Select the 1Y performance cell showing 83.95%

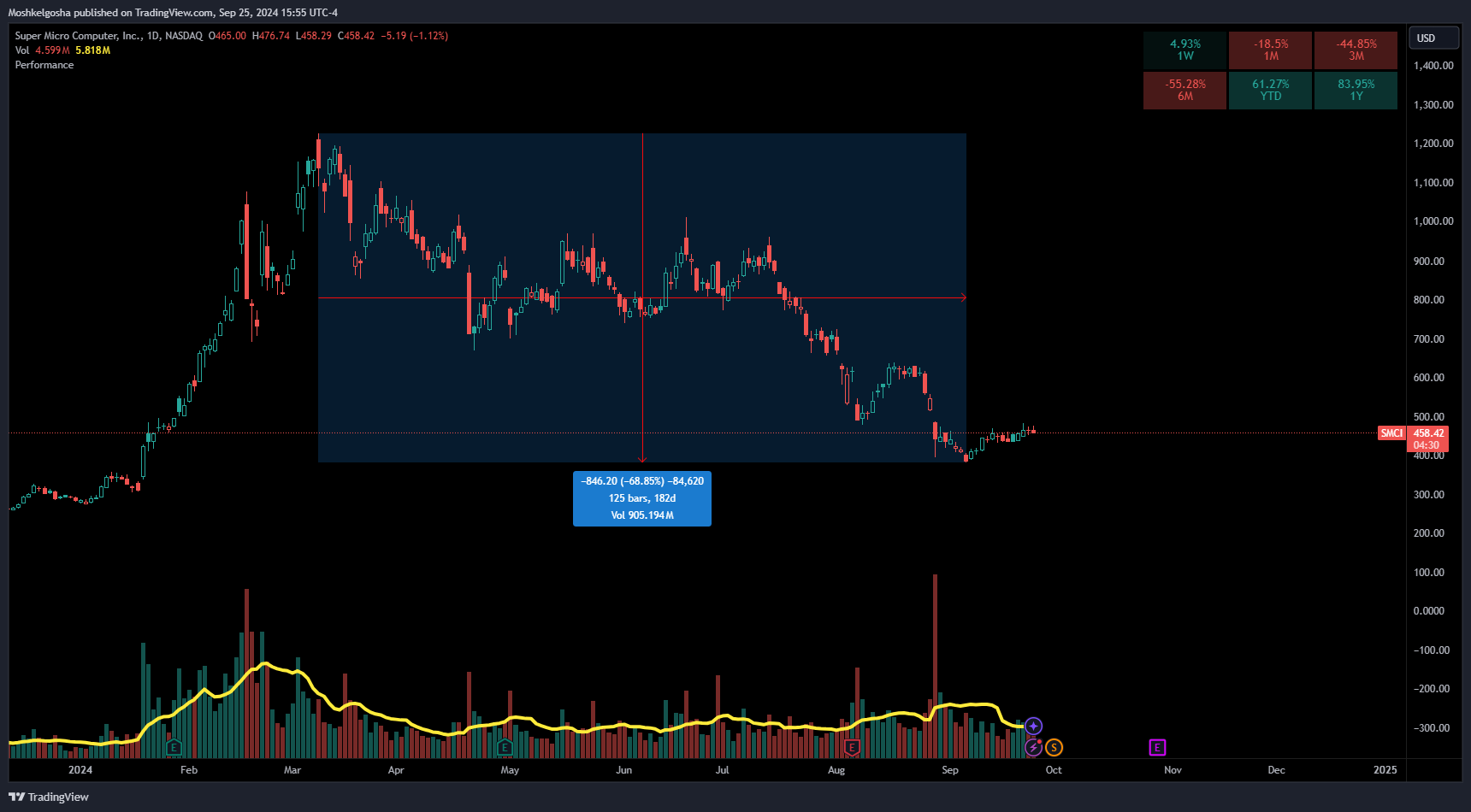(1356, 91)
